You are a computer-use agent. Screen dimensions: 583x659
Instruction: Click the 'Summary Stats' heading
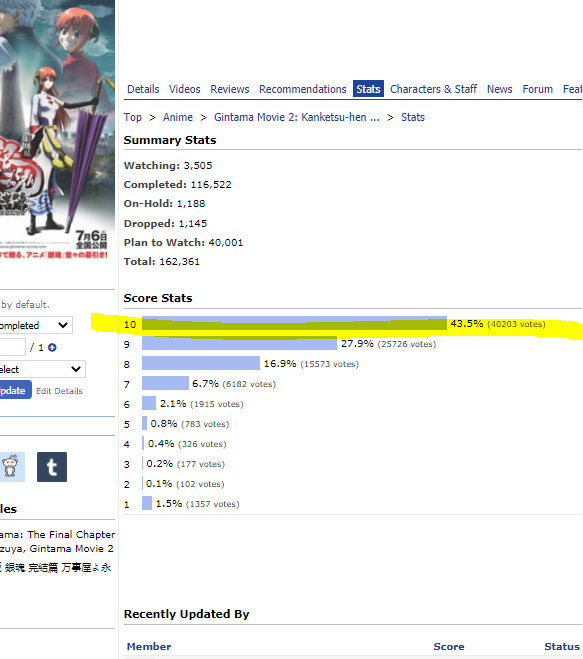(x=170, y=140)
